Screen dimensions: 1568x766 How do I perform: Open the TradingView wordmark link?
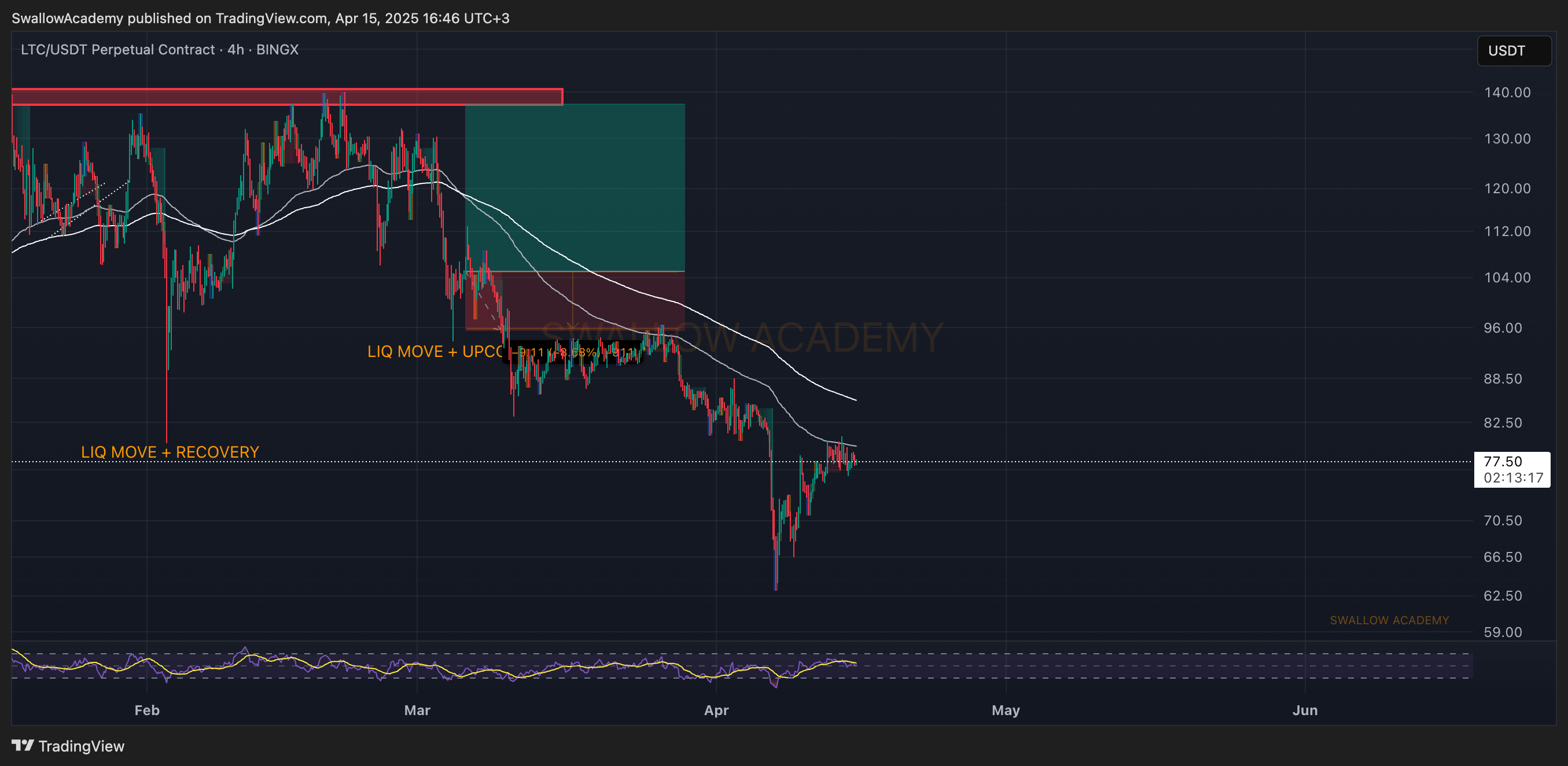pos(81,746)
